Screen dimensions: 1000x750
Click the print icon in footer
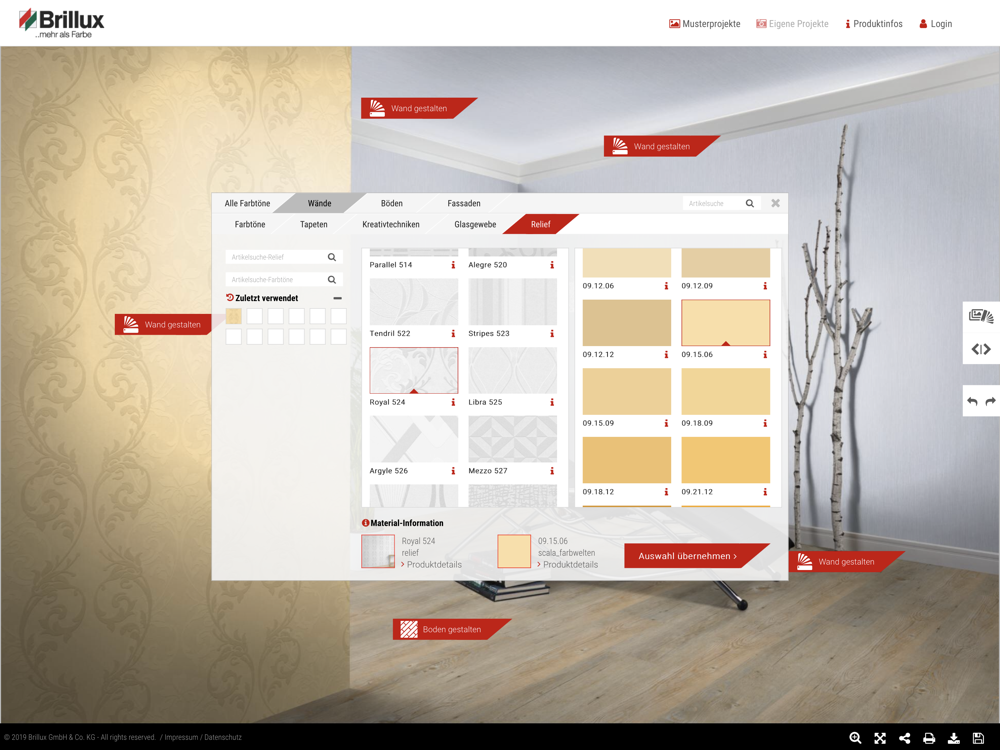[x=929, y=738]
